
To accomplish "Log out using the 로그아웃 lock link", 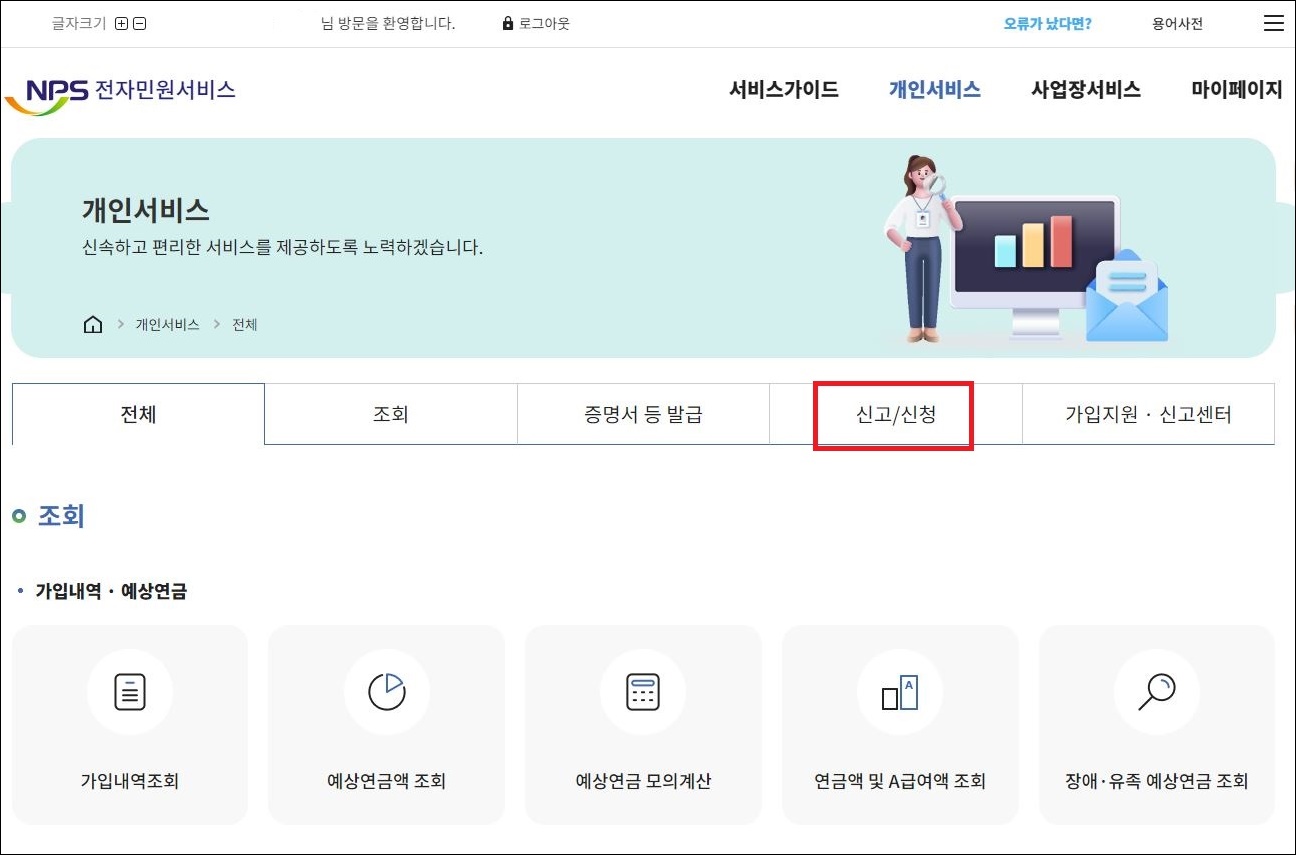I will pos(537,23).
